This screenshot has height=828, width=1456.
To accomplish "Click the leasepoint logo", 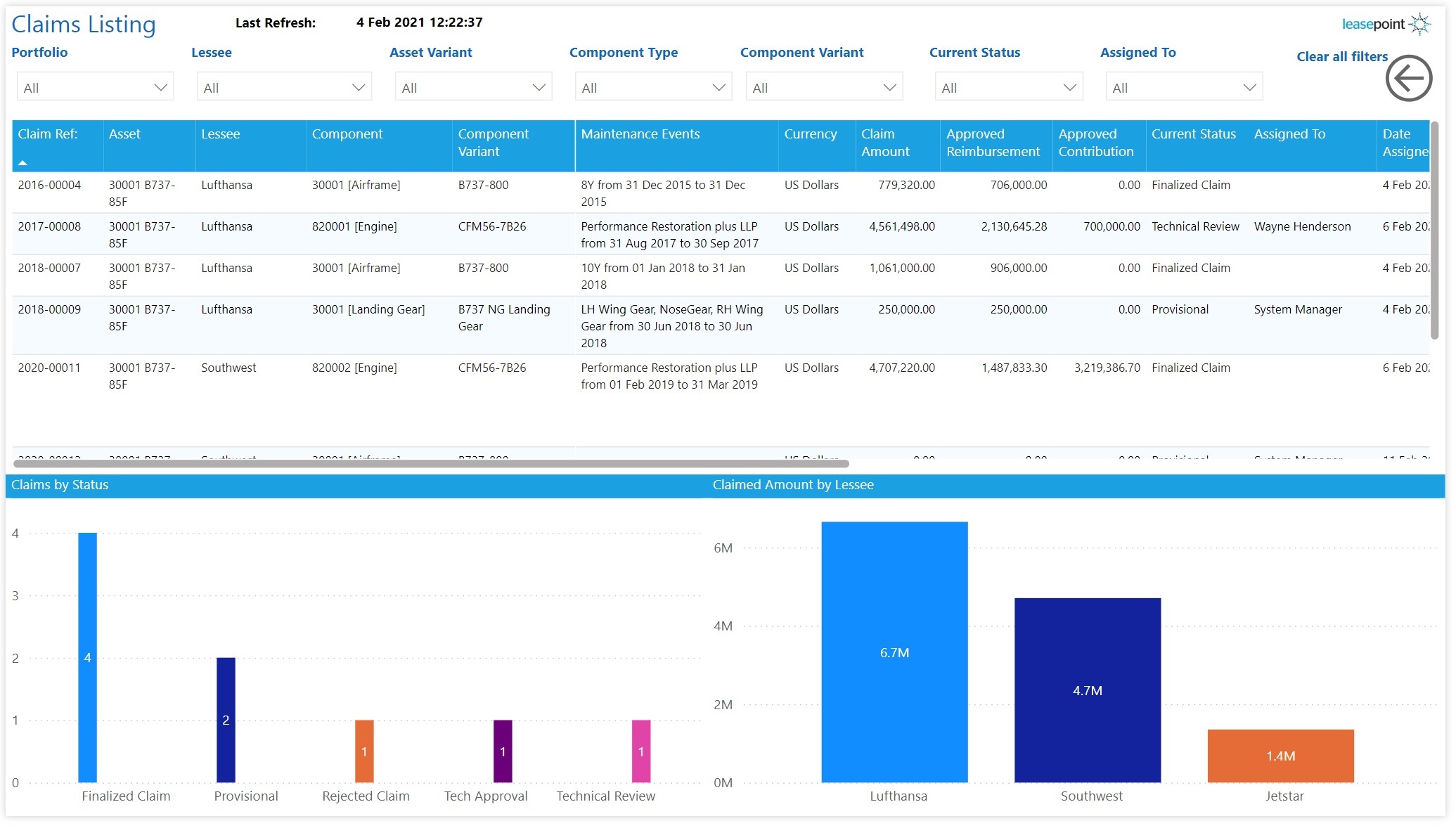I will tap(1386, 24).
